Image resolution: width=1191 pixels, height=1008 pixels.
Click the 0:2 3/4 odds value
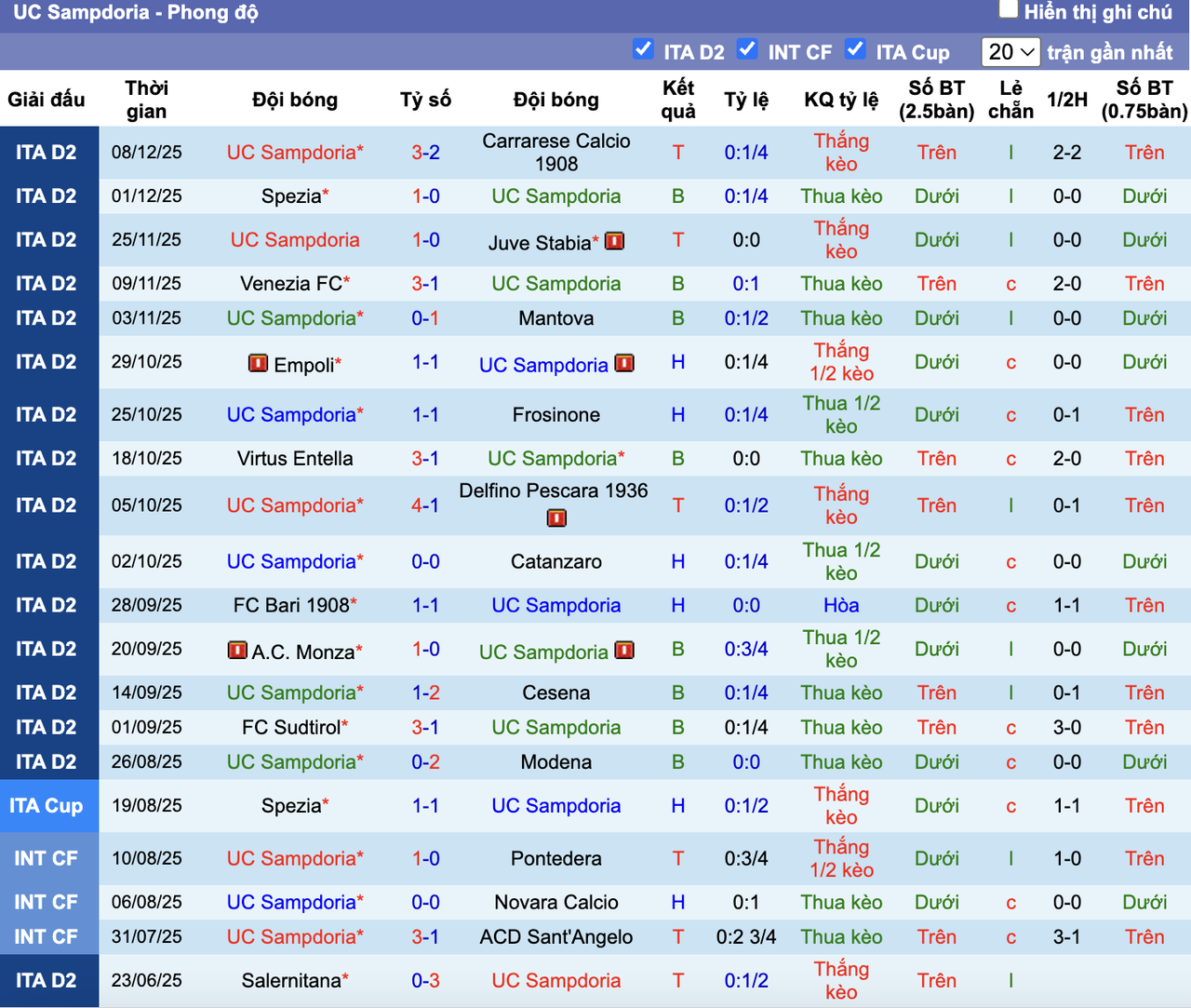746,937
